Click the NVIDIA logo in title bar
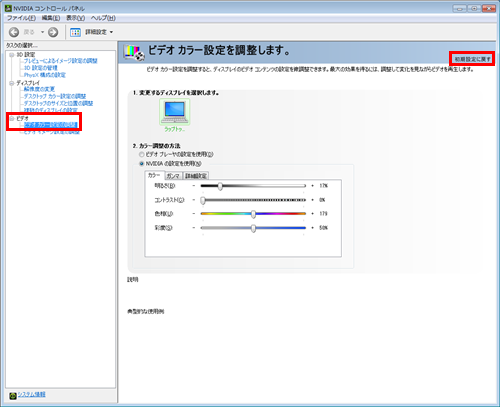500x407 pixels. 8,8
